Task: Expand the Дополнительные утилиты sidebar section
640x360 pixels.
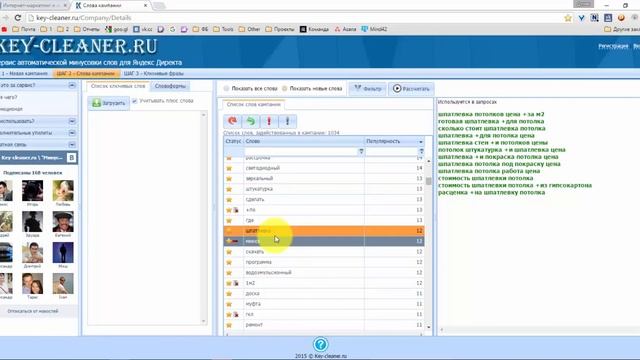Action: (72, 133)
